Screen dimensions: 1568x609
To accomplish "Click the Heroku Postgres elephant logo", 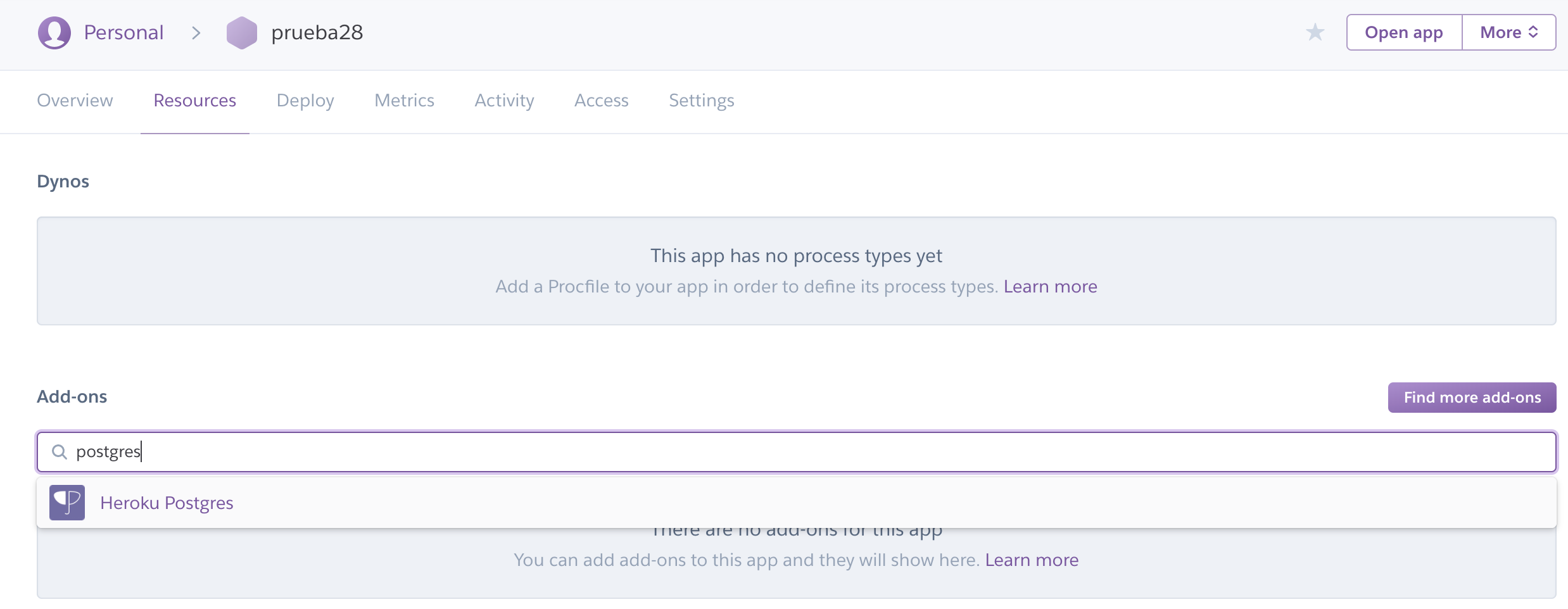I will (x=67, y=503).
